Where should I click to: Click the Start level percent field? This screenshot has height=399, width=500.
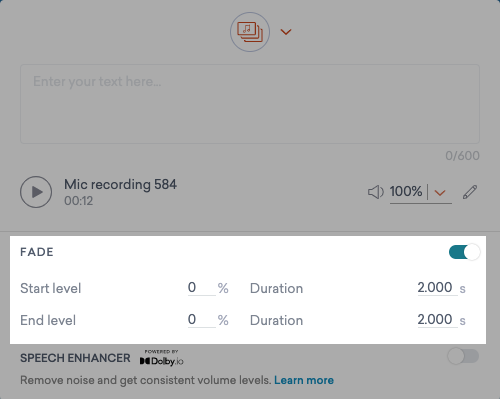click(201, 288)
